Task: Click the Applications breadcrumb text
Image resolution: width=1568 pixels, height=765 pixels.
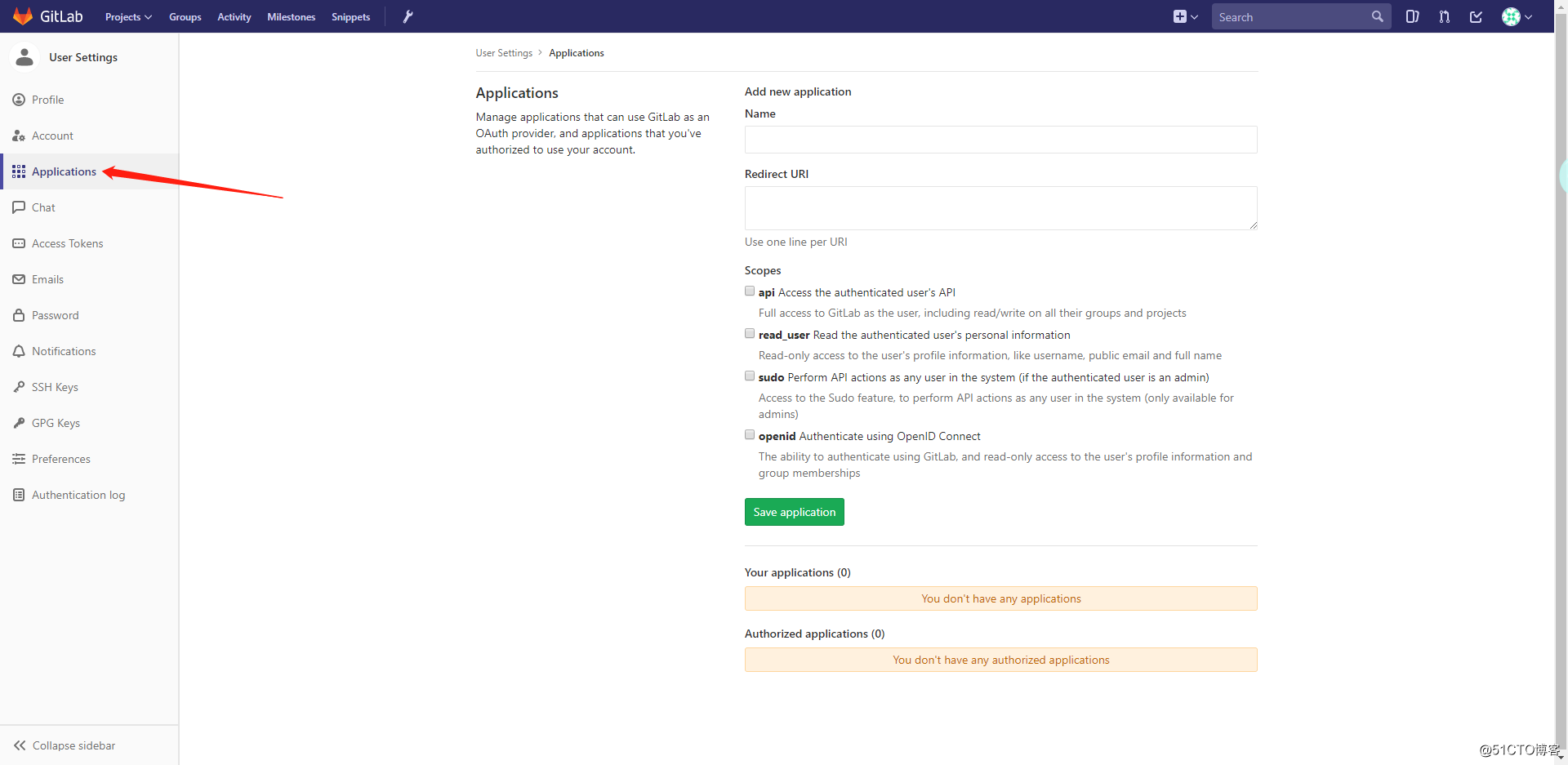Action: pyautogui.click(x=577, y=53)
